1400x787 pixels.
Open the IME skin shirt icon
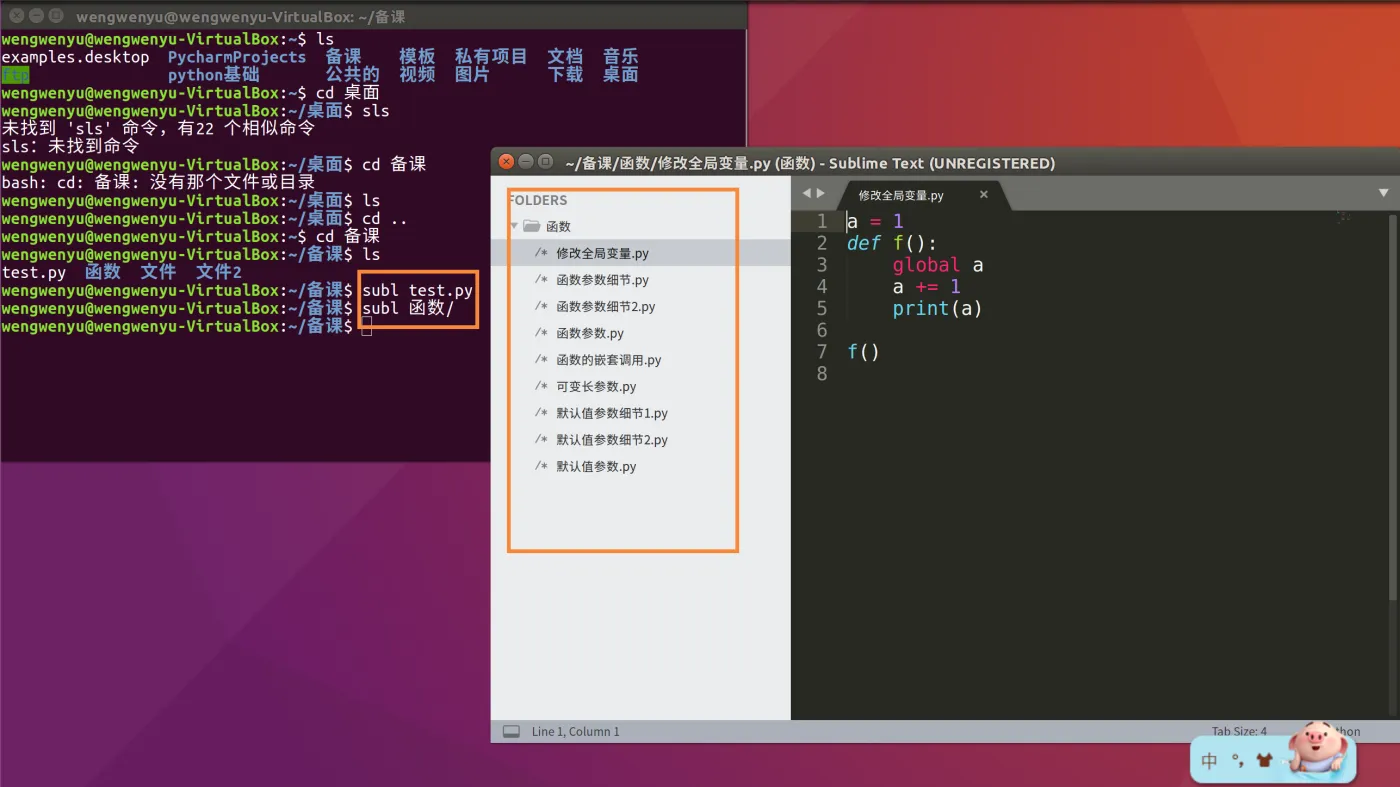pos(1264,761)
